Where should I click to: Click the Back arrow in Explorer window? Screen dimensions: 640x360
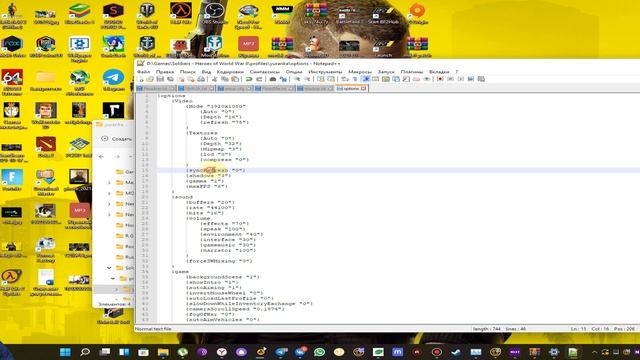(x=101, y=156)
